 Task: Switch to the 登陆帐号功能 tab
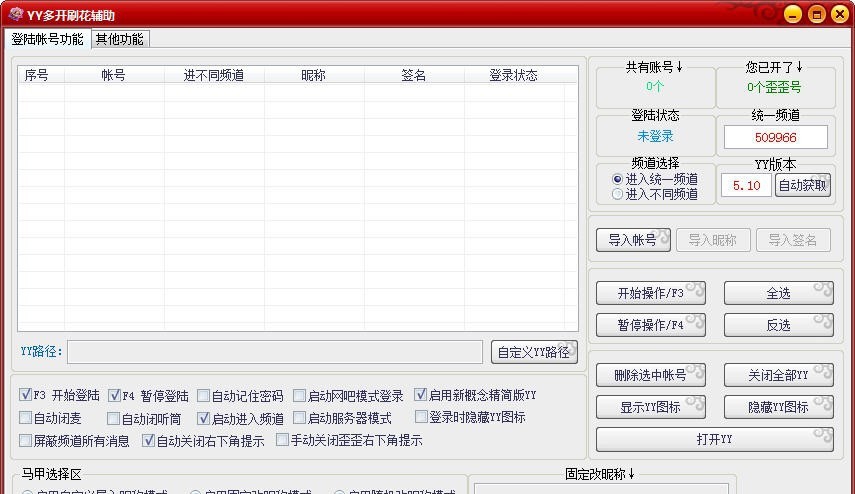(x=47, y=39)
